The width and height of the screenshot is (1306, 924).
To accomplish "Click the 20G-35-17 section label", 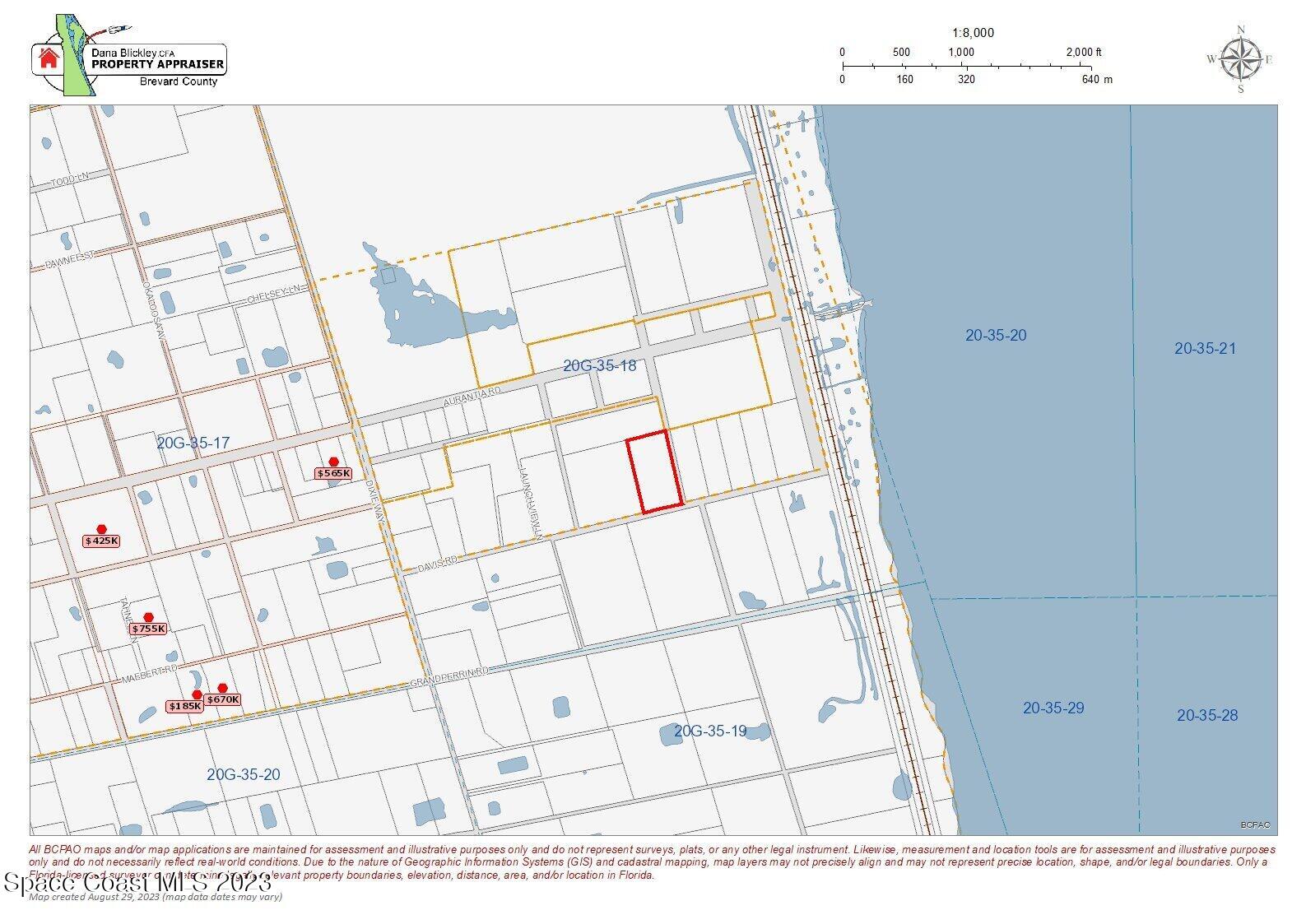I will [x=193, y=443].
